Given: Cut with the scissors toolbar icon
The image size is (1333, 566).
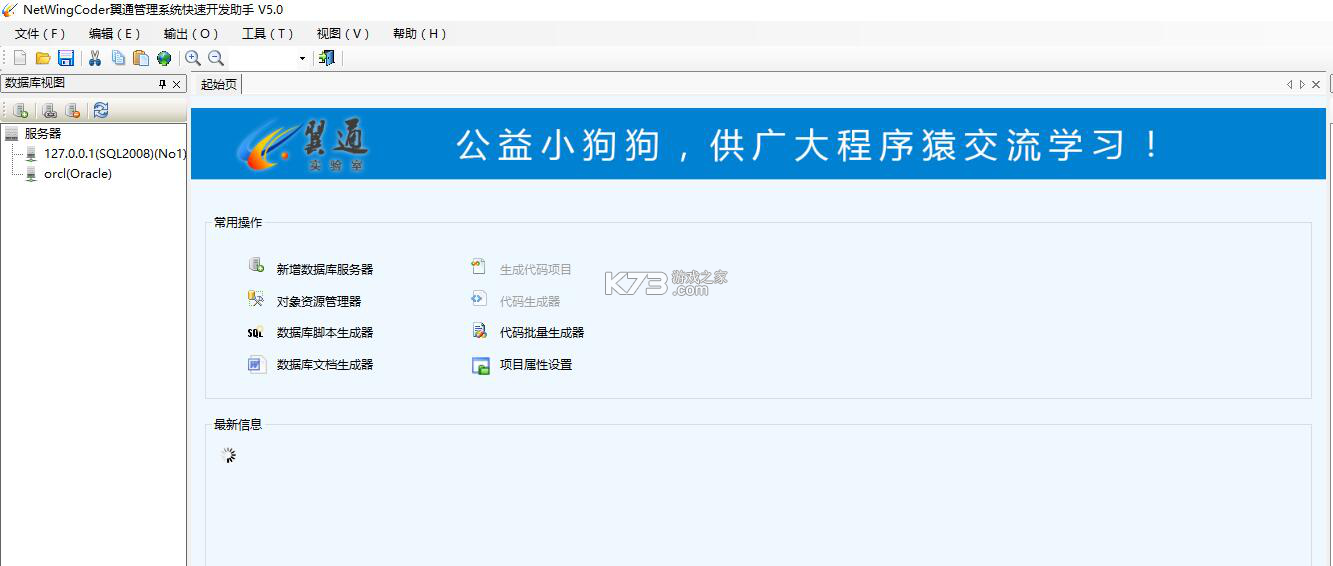Looking at the screenshot, I should tap(95, 58).
